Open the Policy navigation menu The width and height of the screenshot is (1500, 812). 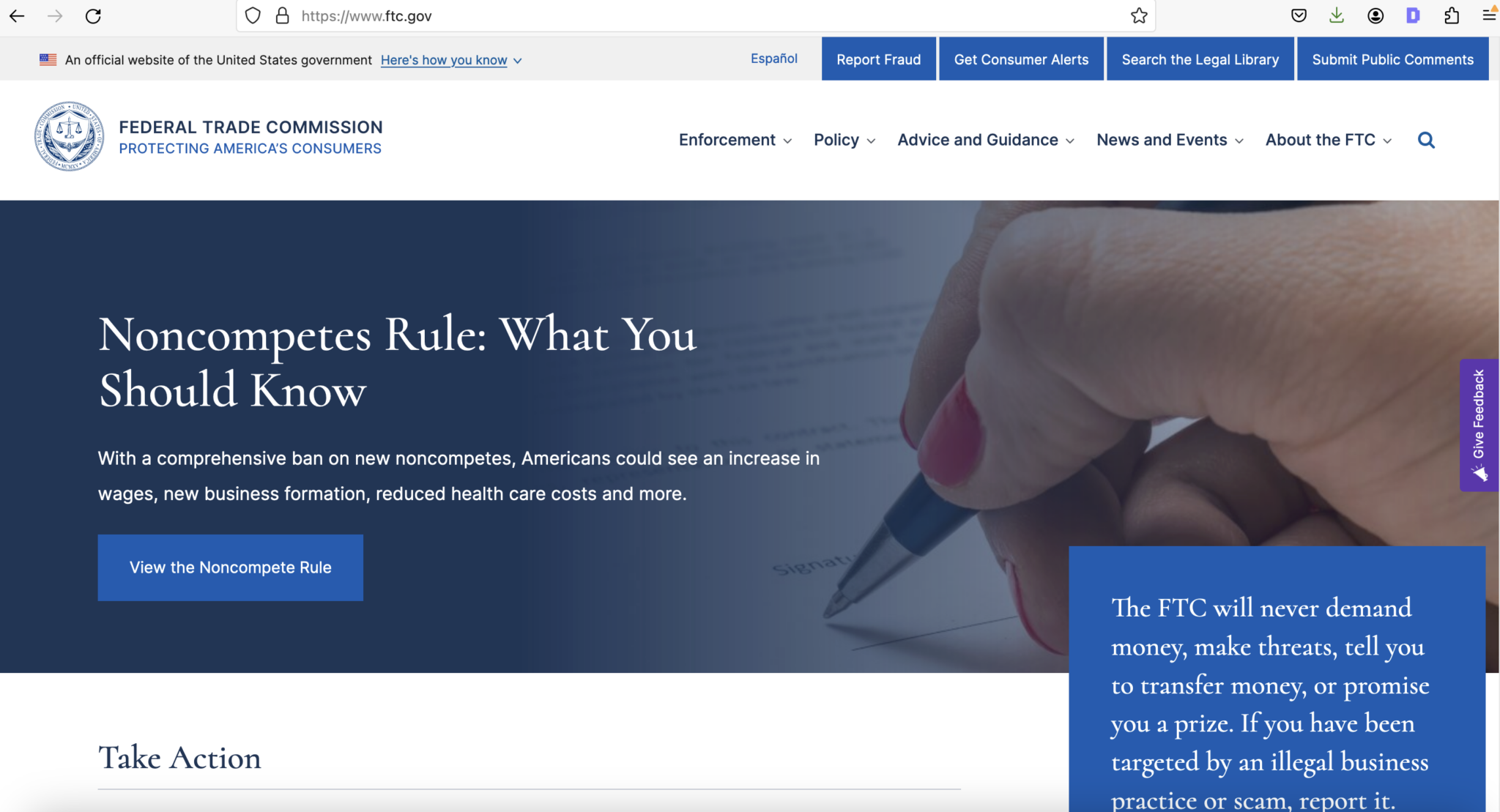(x=844, y=140)
